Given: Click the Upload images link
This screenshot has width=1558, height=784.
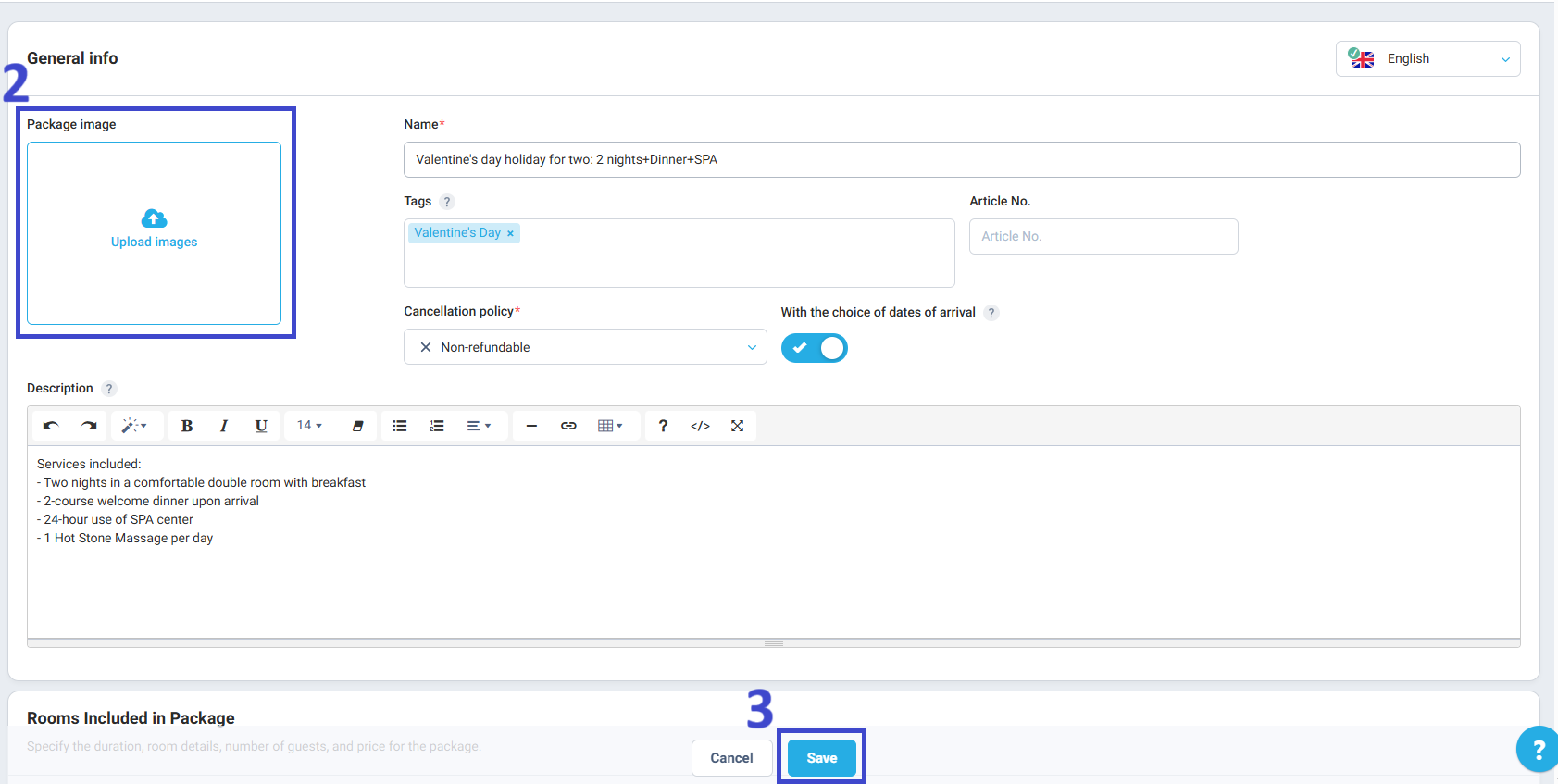Looking at the screenshot, I should [155, 242].
